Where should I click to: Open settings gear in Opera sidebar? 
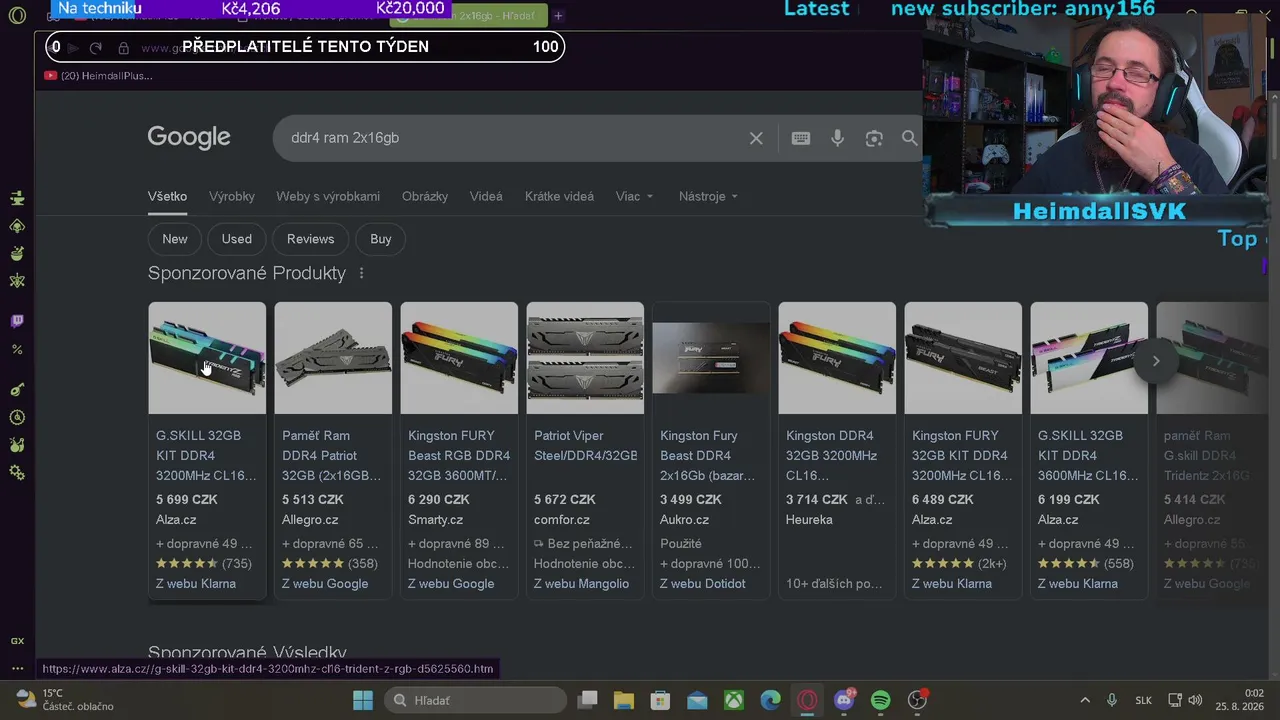pyautogui.click(x=17, y=472)
